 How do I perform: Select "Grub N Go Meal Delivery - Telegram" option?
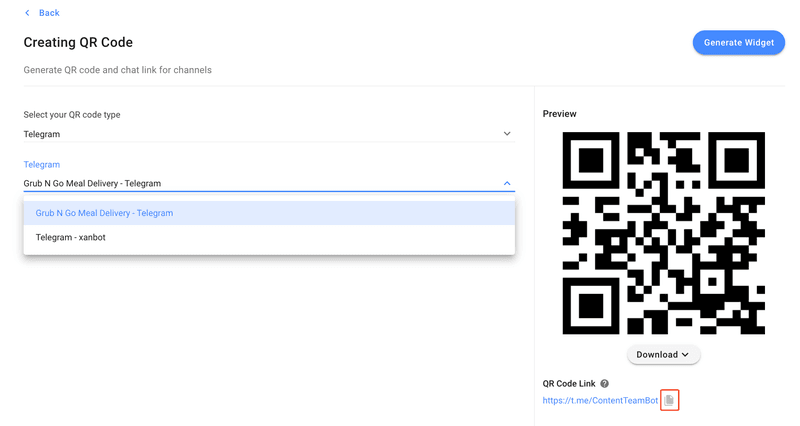tap(104, 213)
